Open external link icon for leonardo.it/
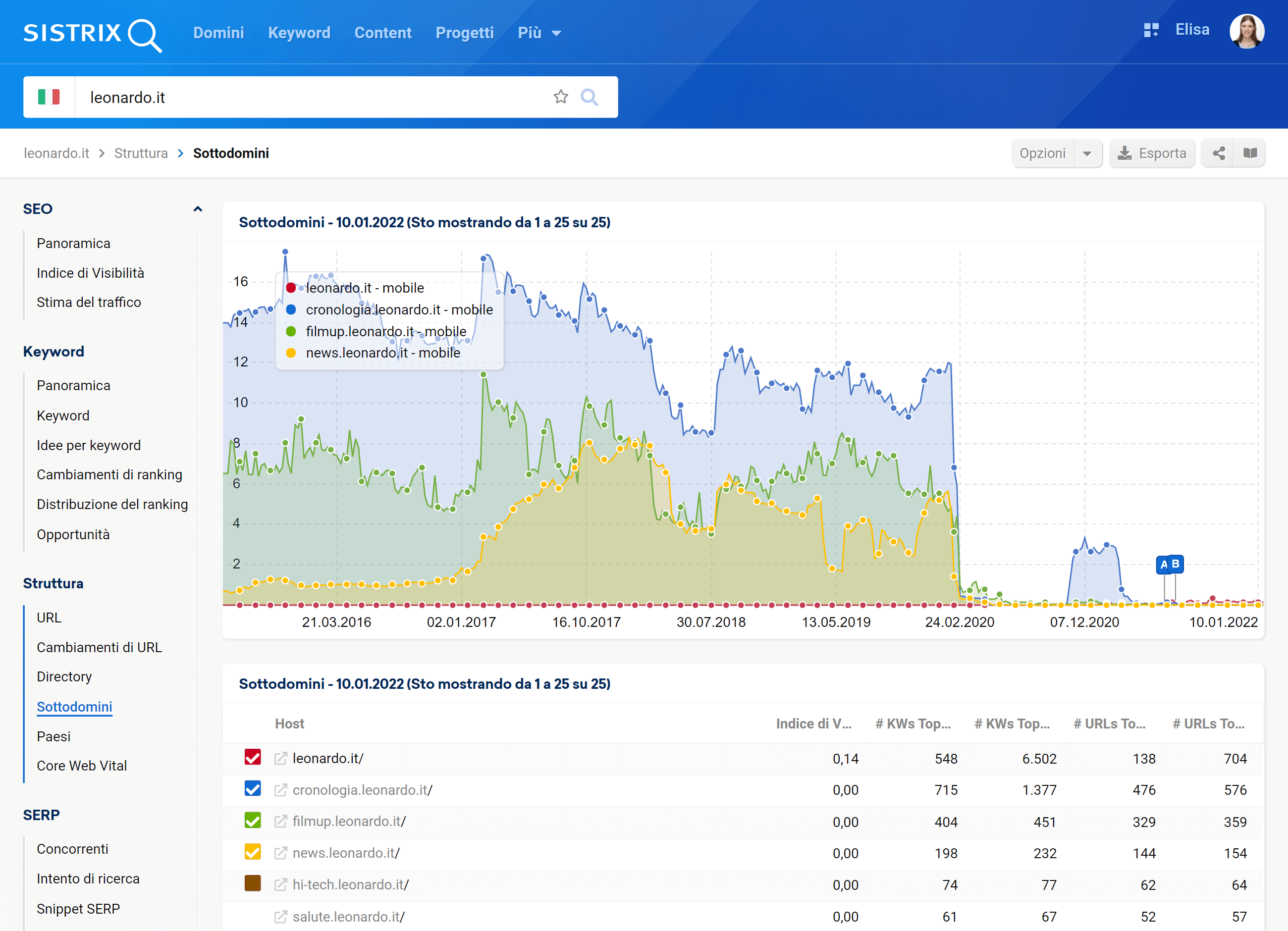 tap(280, 759)
